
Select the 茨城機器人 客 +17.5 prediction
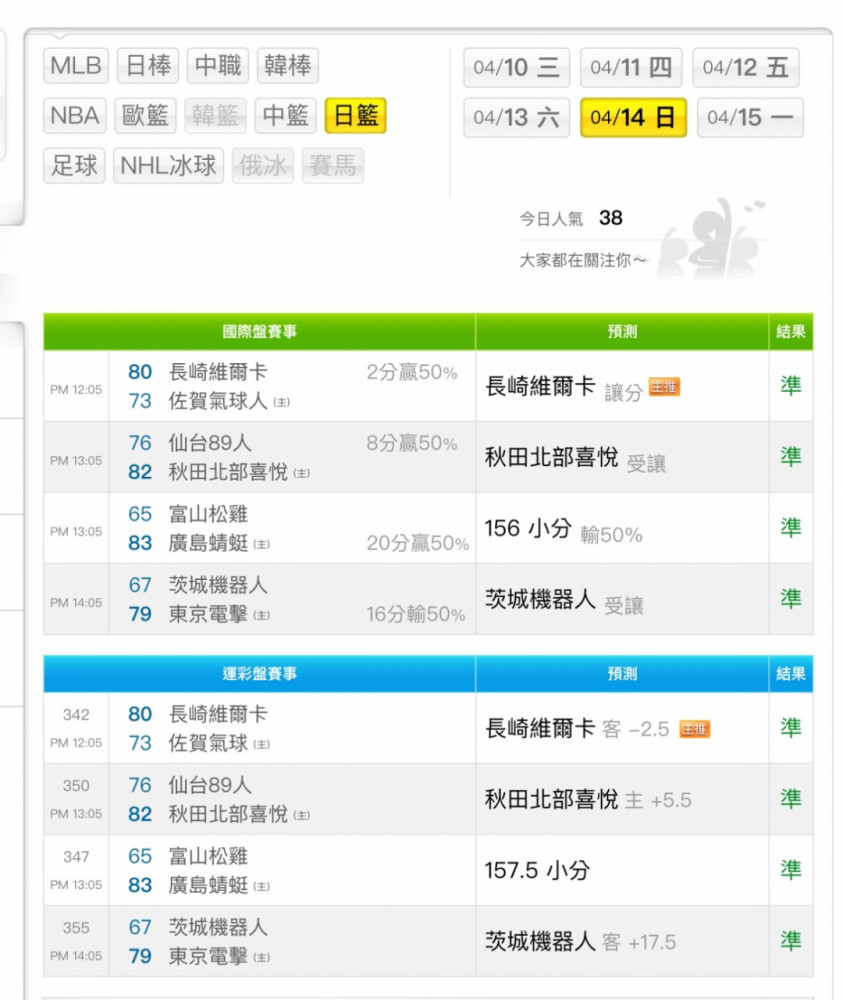point(580,942)
